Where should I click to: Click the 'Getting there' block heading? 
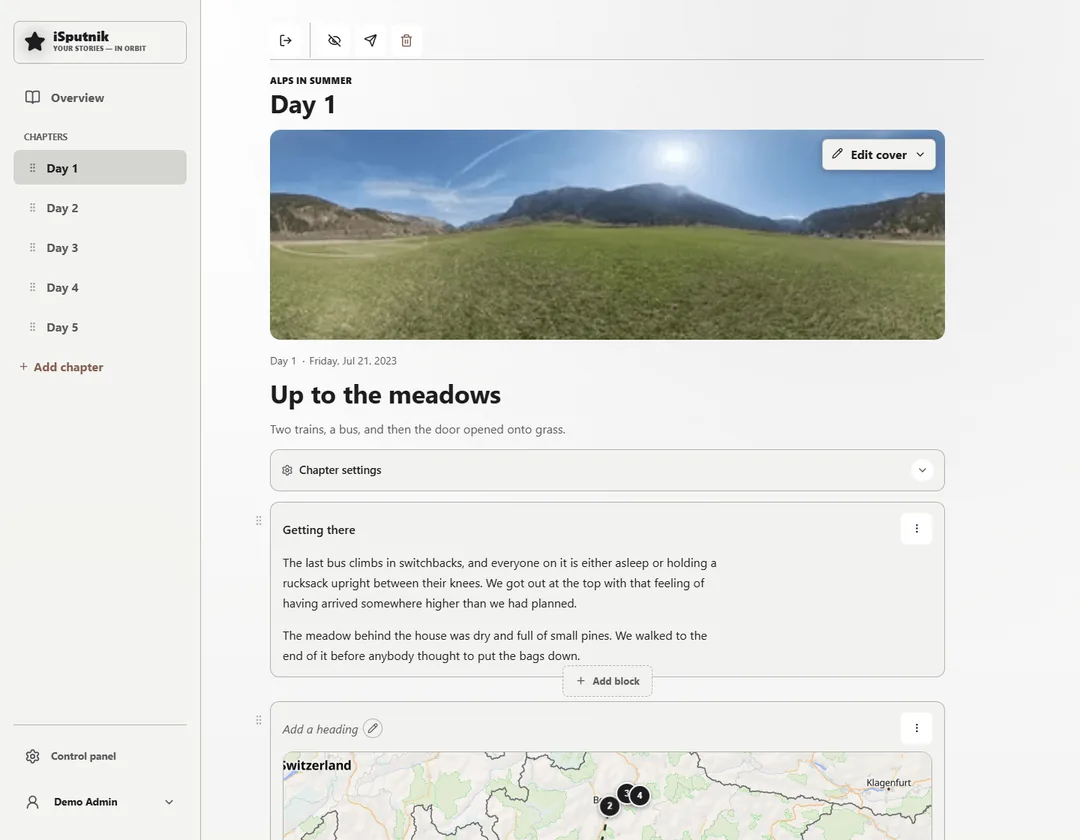click(319, 530)
